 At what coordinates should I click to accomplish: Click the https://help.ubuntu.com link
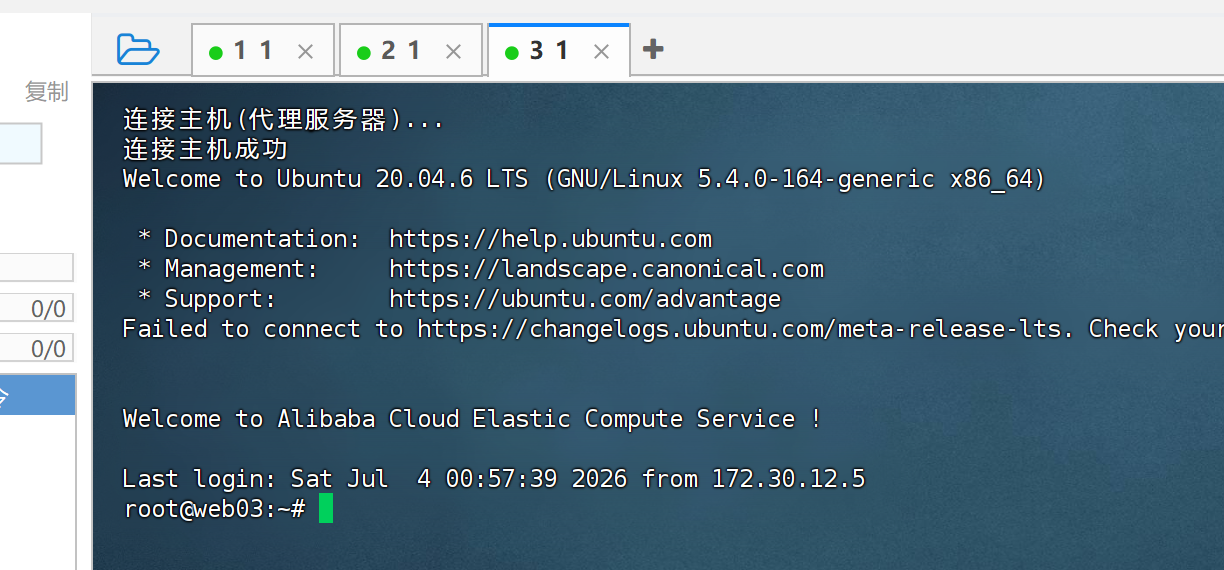point(550,239)
